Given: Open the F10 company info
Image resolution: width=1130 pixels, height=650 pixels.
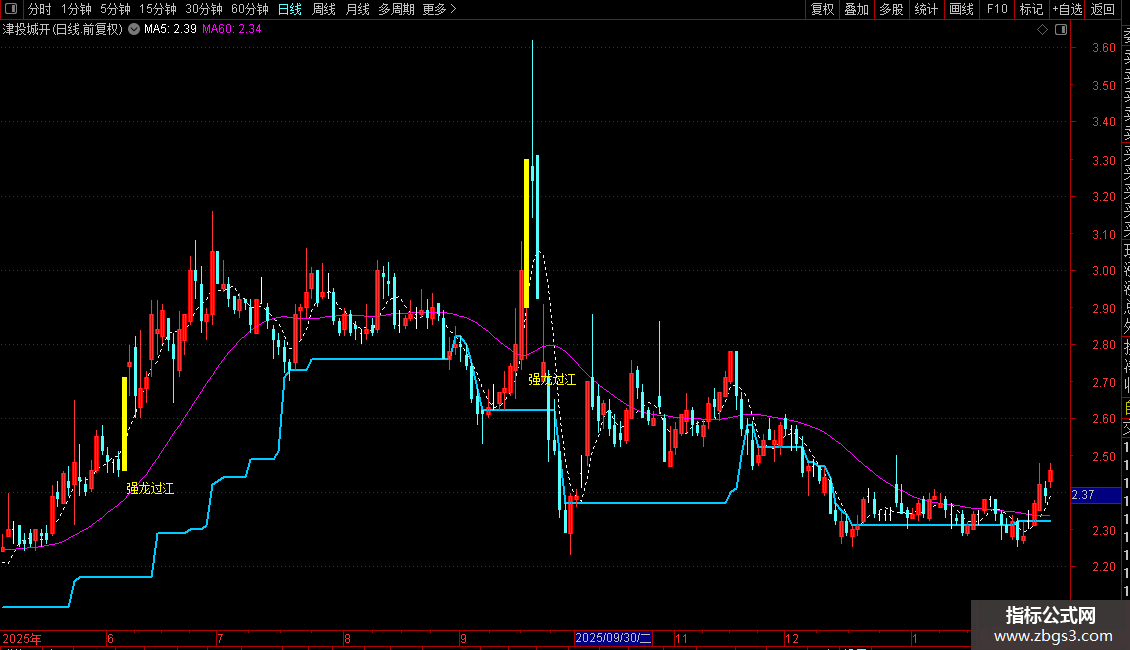Looking at the screenshot, I should (997, 9).
